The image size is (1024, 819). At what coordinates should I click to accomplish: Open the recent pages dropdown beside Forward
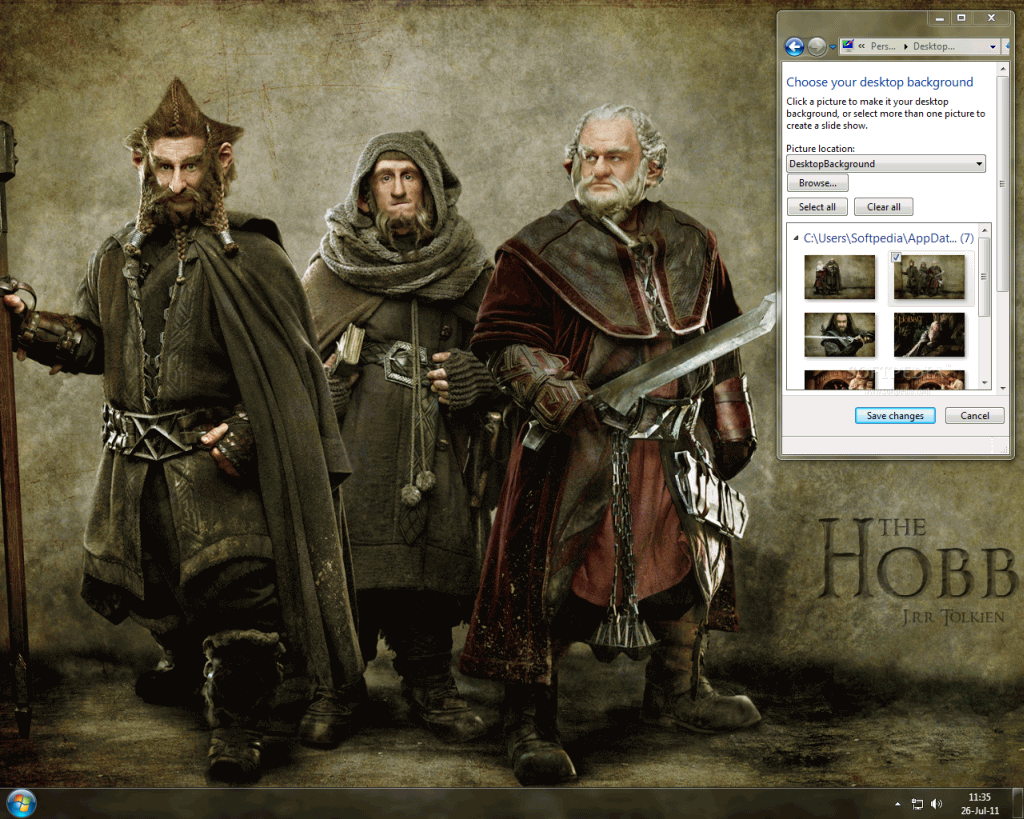pos(833,47)
